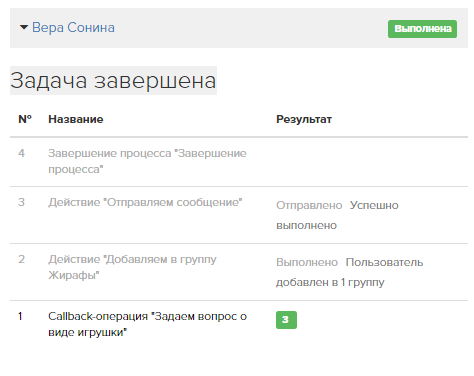The image size is (474, 376).
Task: Click the green result badge 3
Action: tap(286, 320)
